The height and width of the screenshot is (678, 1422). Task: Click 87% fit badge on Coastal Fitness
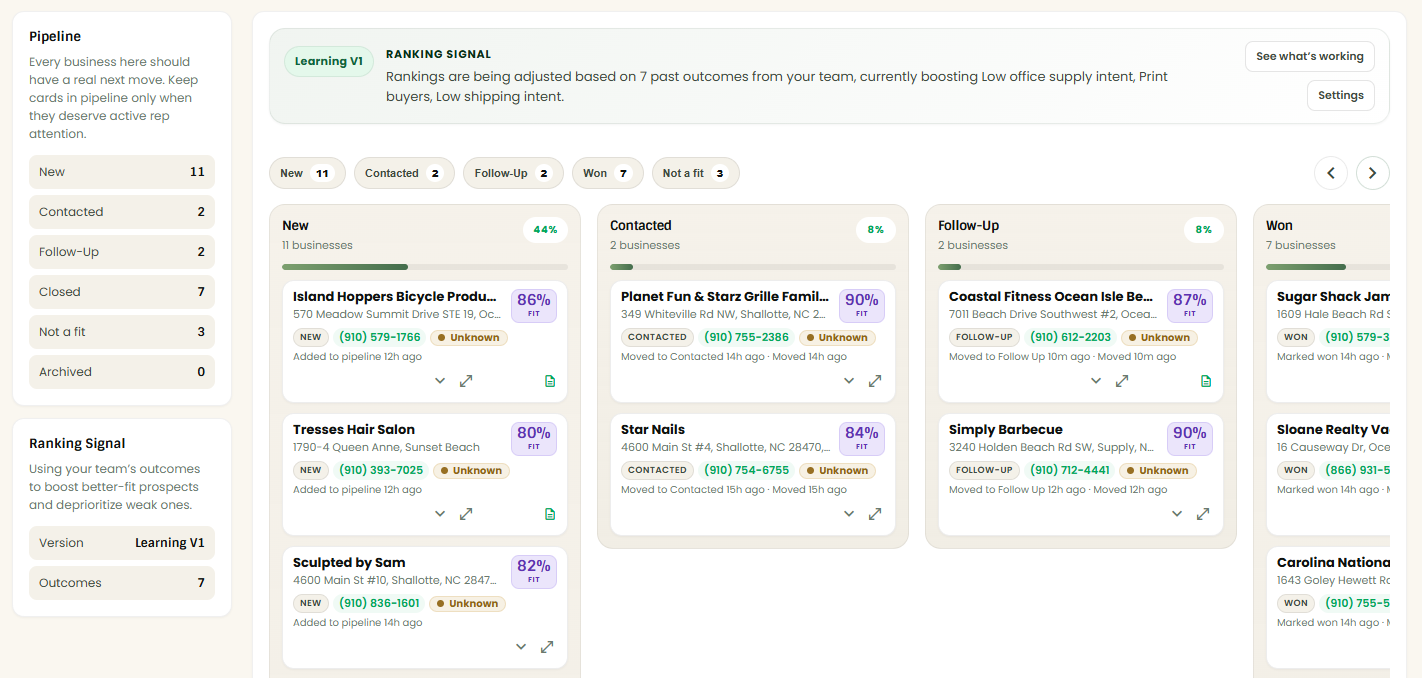pos(1190,306)
